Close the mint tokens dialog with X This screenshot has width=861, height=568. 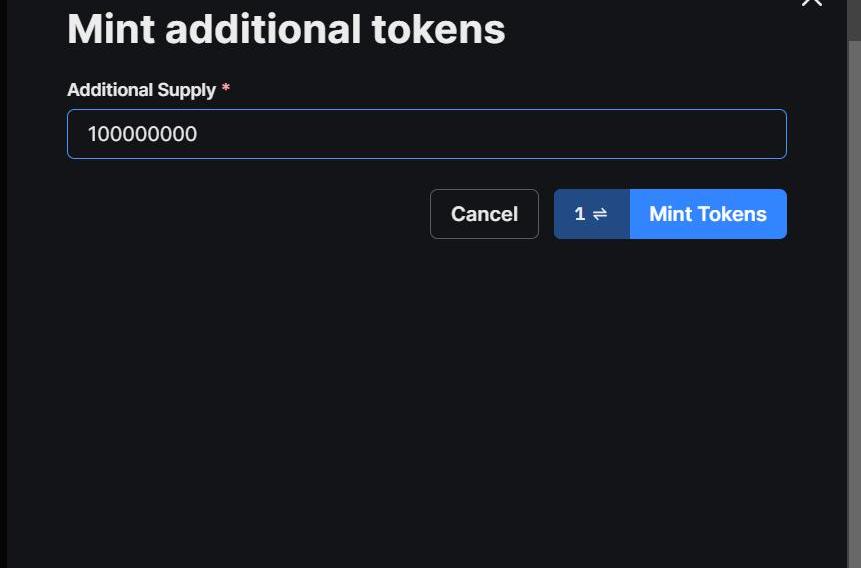811,3
